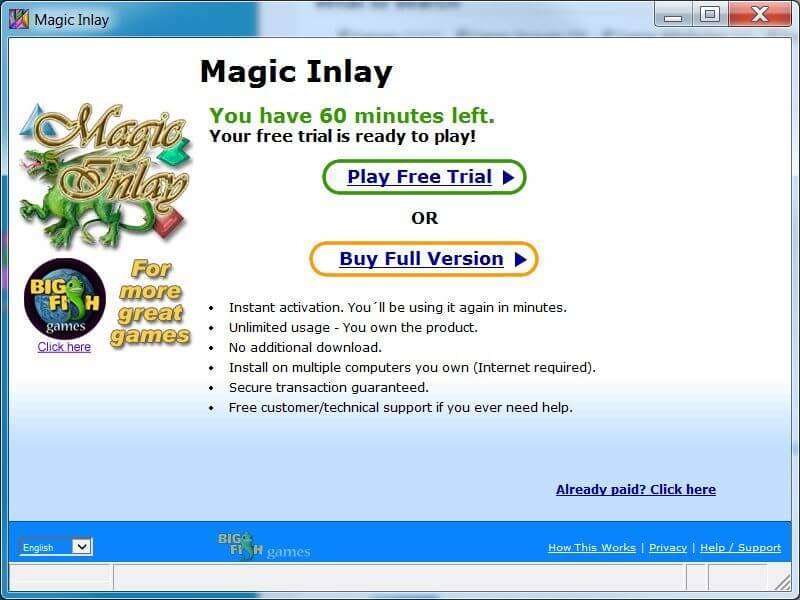The width and height of the screenshot is (800, 600).
Task: Click the Magic Inlay title bar icon
Action: 19,19
